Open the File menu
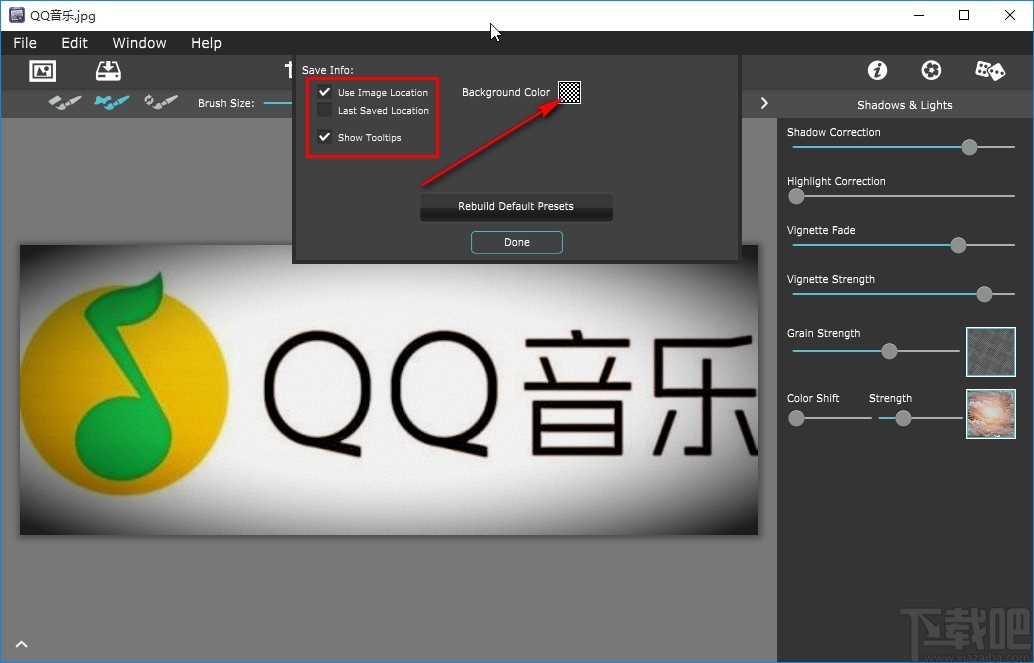The image size is (1034, 663). [25, 43]
